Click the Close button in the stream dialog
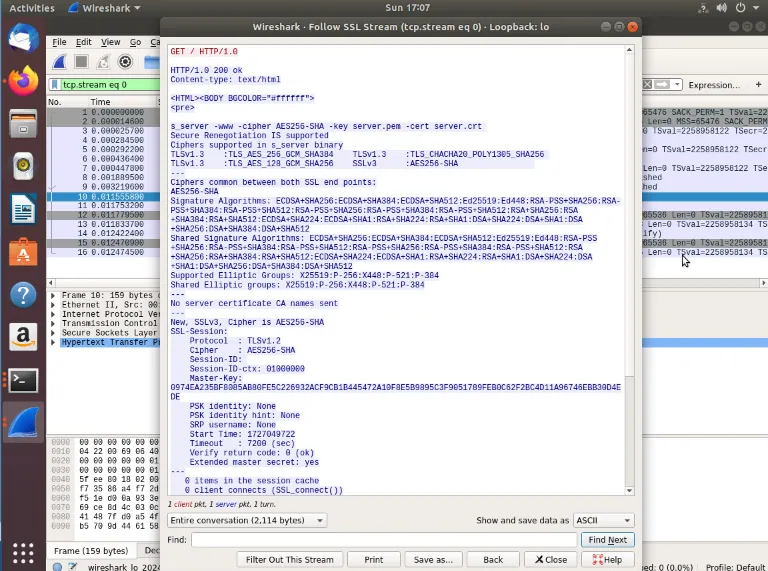The width and height of the screenshot is (768, 571). 551,560
